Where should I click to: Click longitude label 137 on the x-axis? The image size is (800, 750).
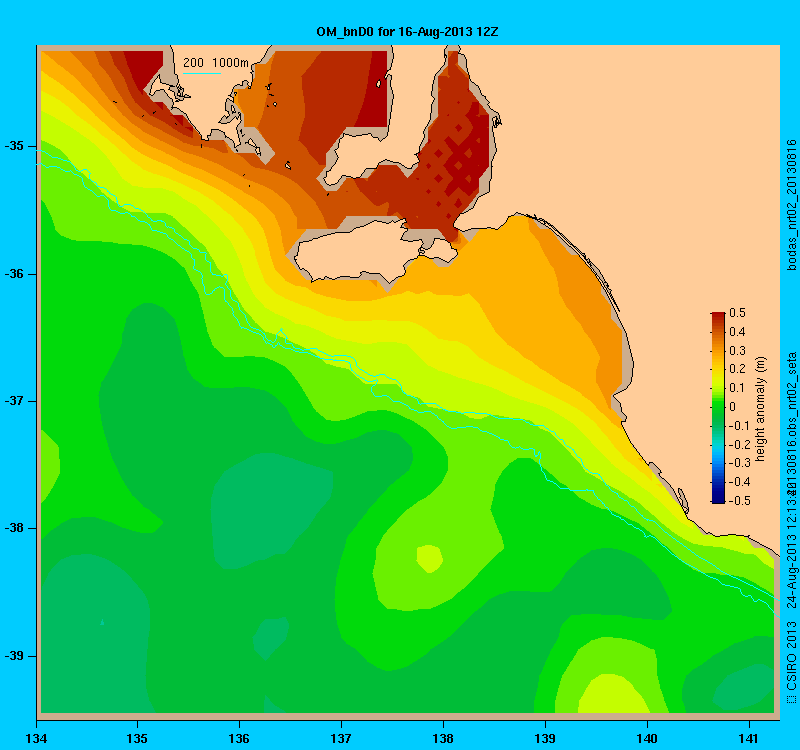[x=341, y=739]
